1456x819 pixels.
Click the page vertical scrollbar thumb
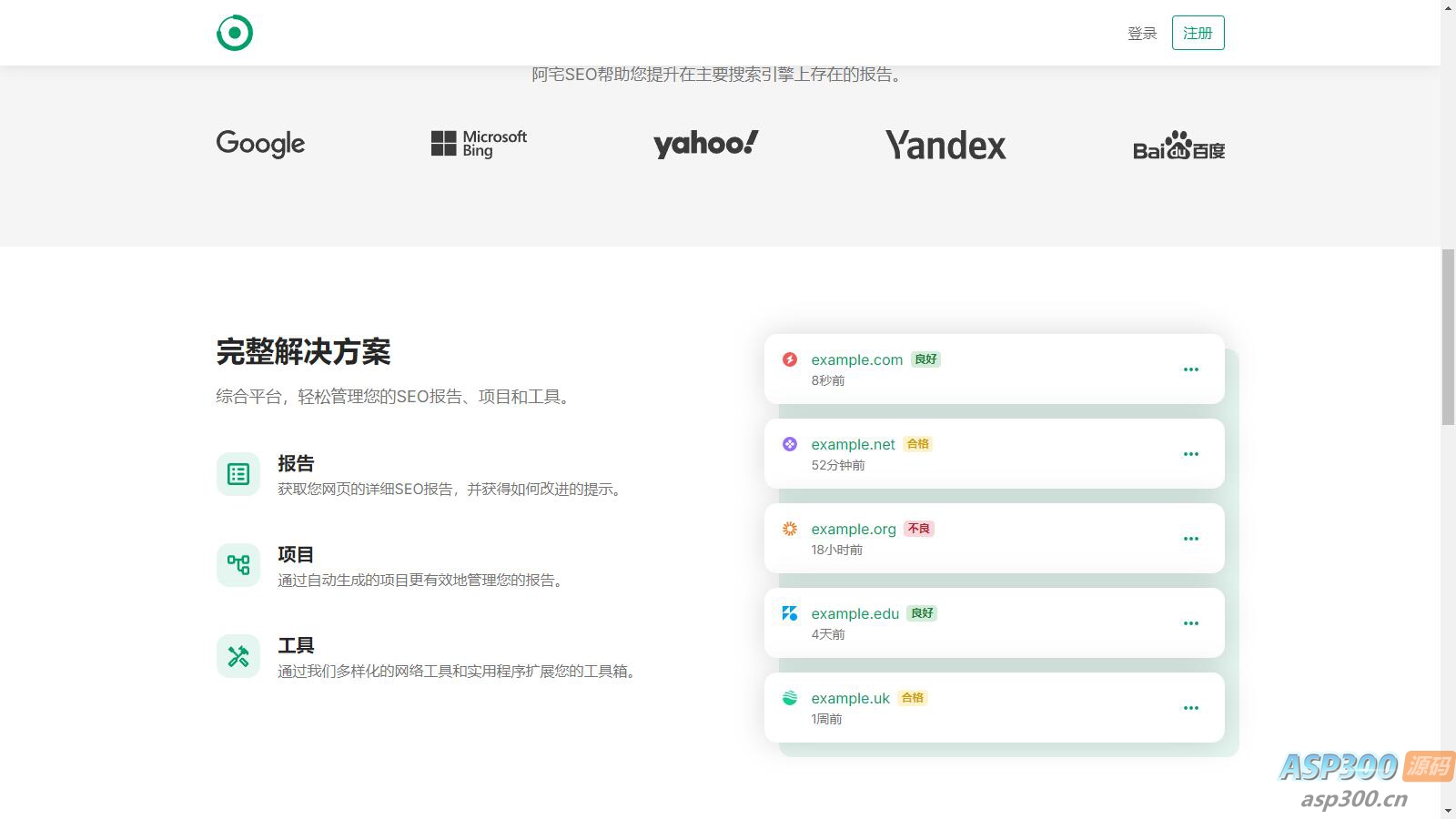(1448, 337)
